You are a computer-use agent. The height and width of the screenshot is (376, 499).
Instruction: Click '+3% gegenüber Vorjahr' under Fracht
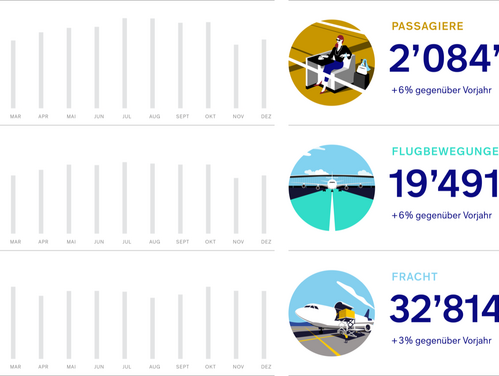coord(441,341)
